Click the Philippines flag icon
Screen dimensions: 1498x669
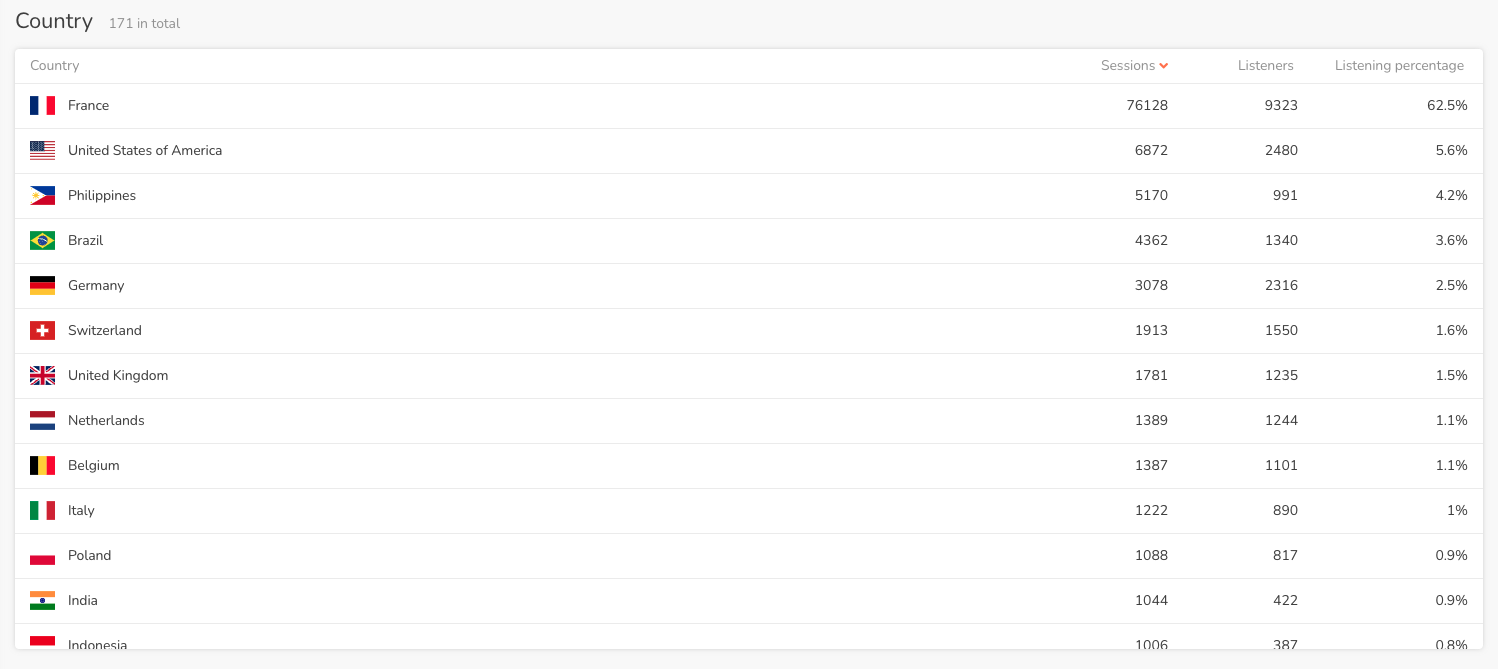(x=42, y=195)
